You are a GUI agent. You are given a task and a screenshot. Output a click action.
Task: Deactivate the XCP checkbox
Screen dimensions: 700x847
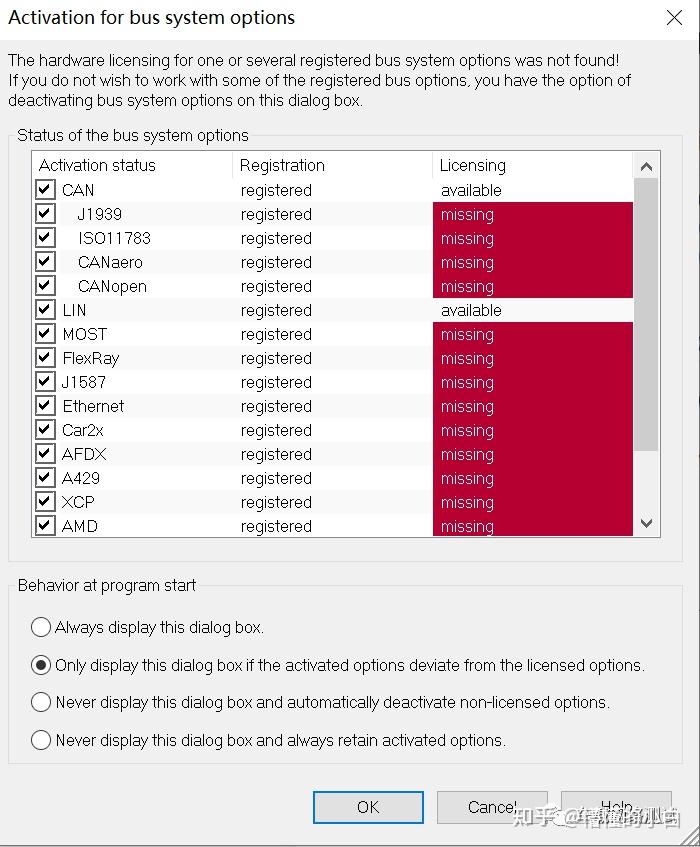[x=45, y=502]
